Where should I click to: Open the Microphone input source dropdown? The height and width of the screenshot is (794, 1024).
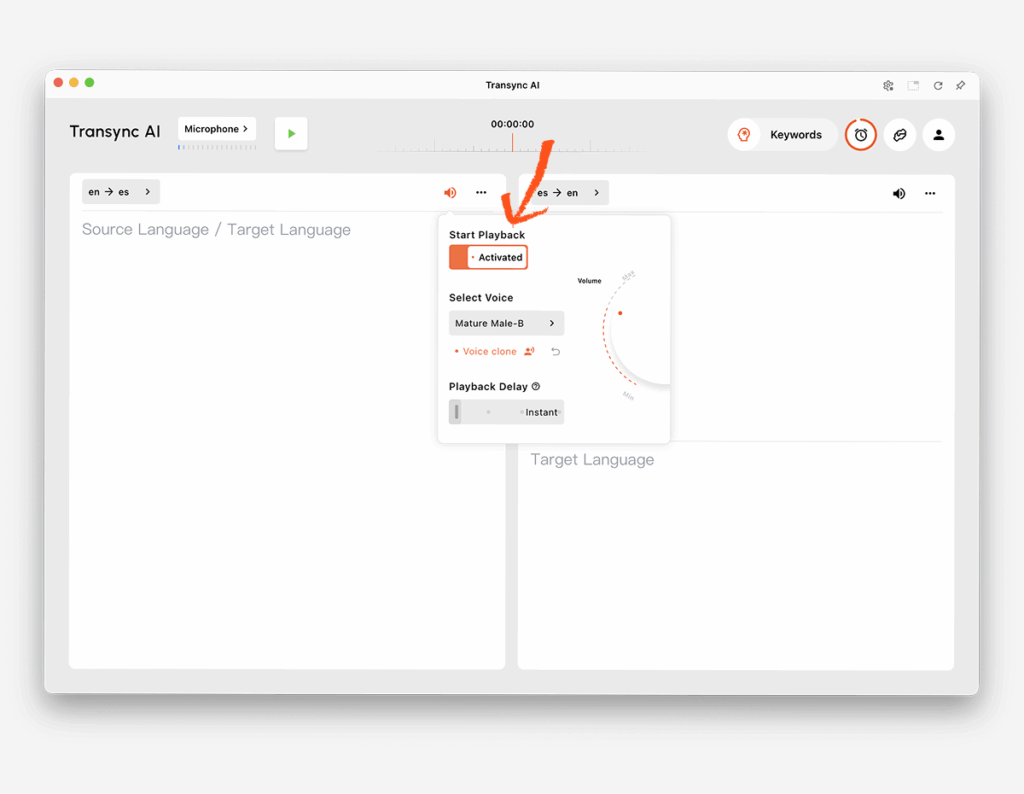[216, 129]
